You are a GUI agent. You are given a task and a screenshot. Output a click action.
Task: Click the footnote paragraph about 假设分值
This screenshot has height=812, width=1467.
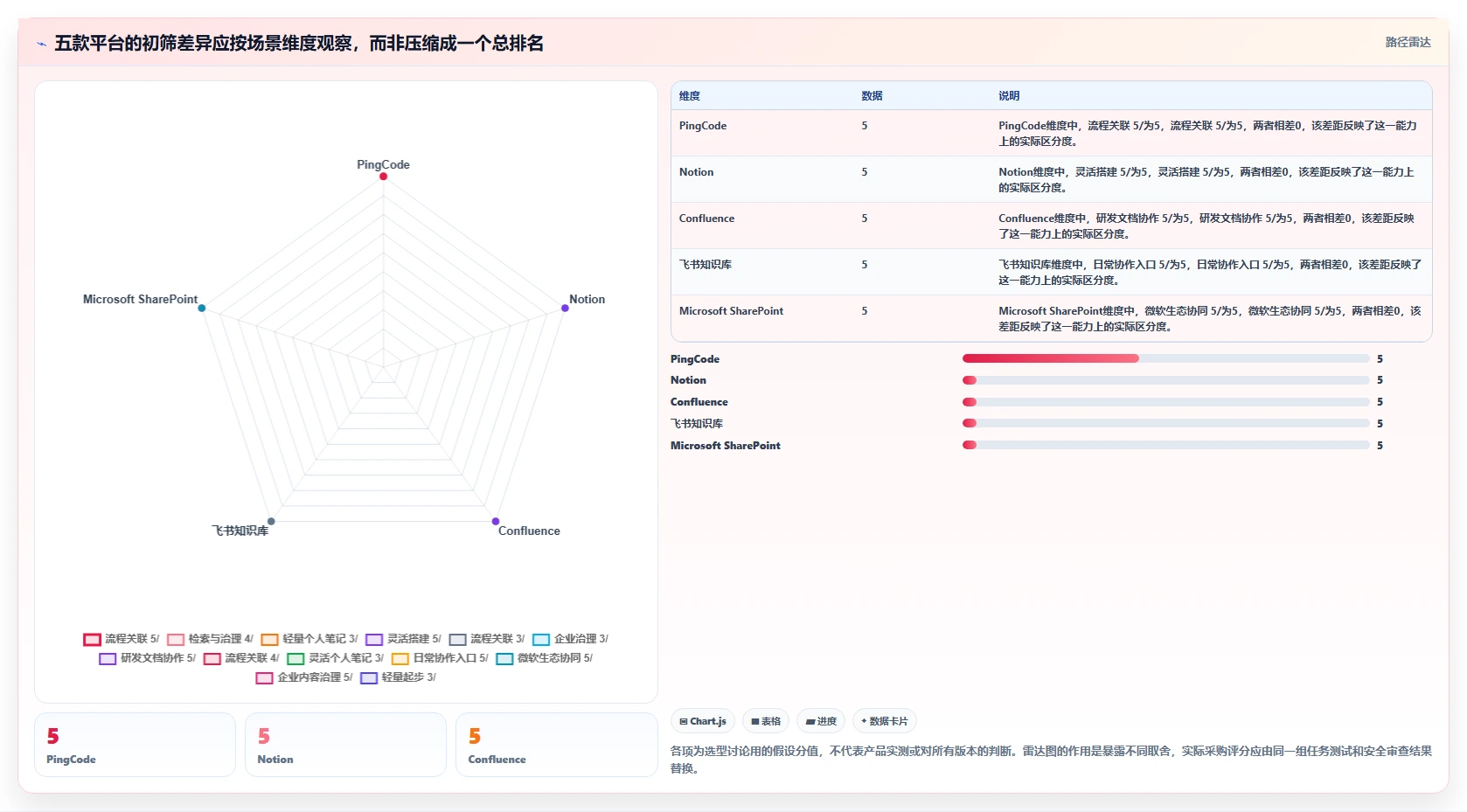1051,760
